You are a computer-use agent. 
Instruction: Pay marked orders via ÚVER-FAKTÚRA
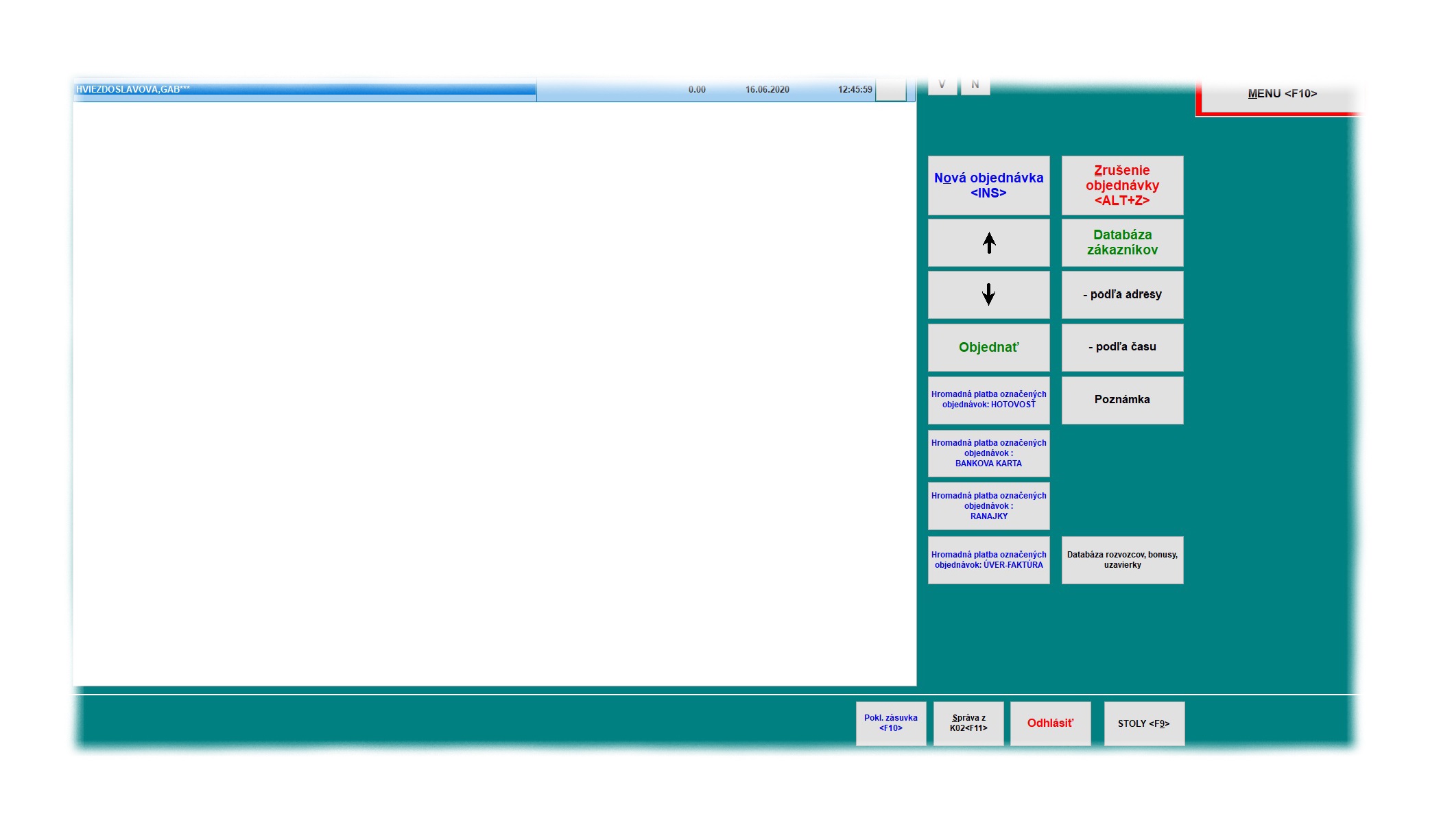coord(988,560)
